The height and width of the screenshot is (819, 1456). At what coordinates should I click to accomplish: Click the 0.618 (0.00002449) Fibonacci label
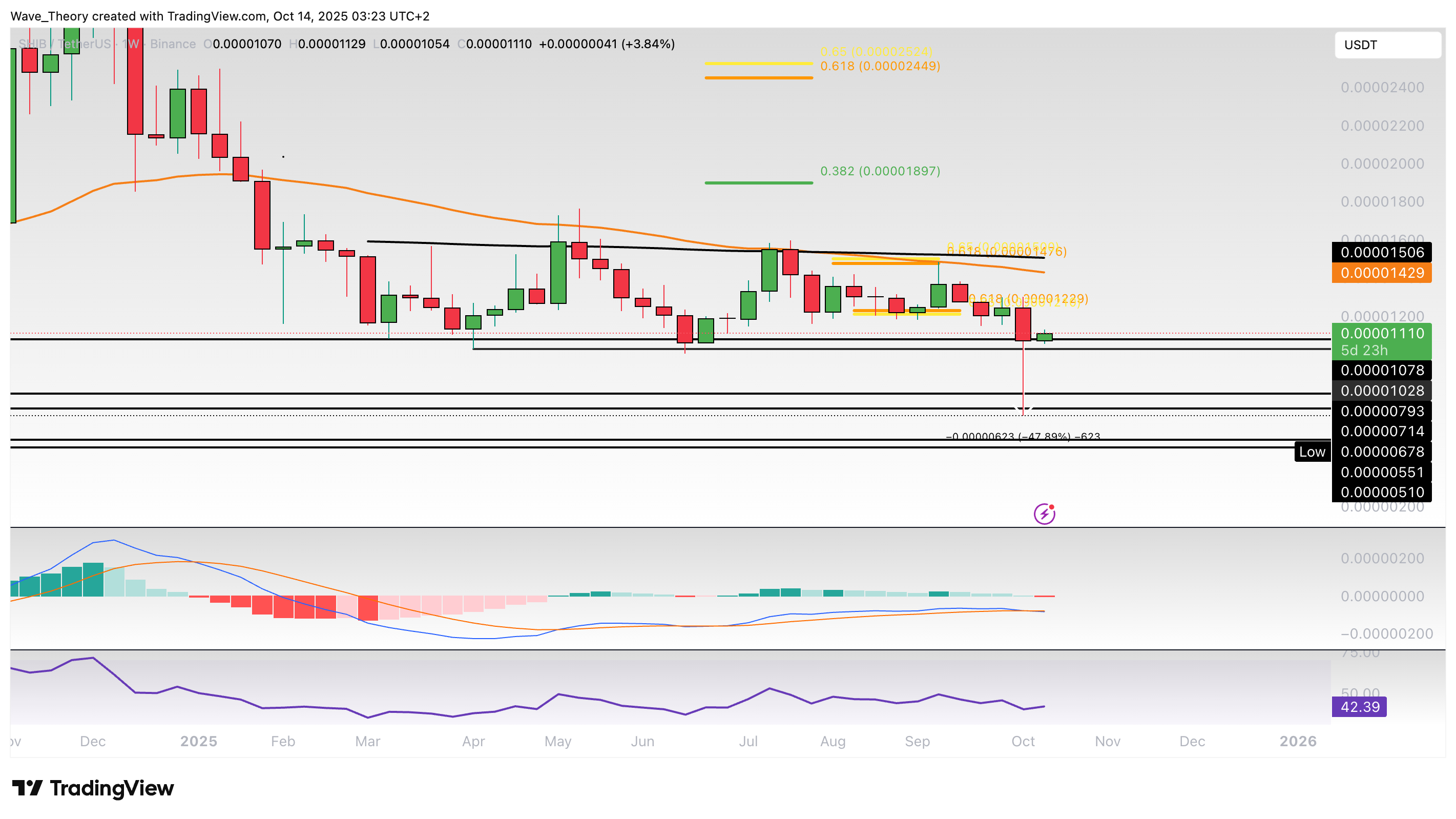[880, 66]
